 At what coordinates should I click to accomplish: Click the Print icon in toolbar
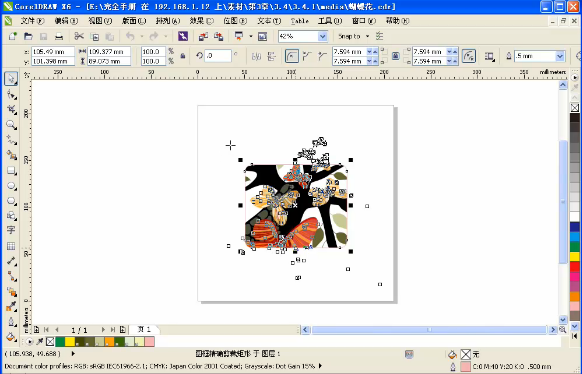tap(59, 36)
